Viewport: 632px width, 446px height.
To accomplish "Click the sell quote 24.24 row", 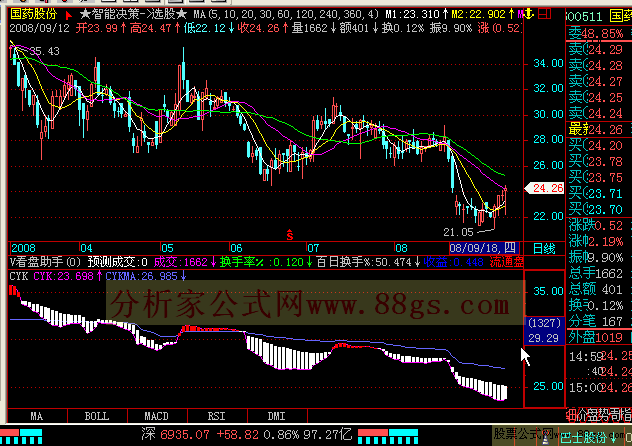I will click(599, 114).
